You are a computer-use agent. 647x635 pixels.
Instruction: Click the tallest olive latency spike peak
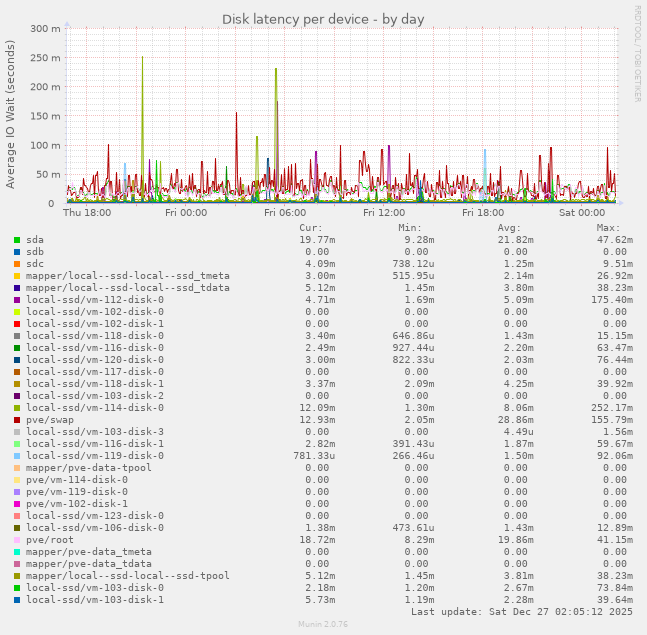point(142,57)
